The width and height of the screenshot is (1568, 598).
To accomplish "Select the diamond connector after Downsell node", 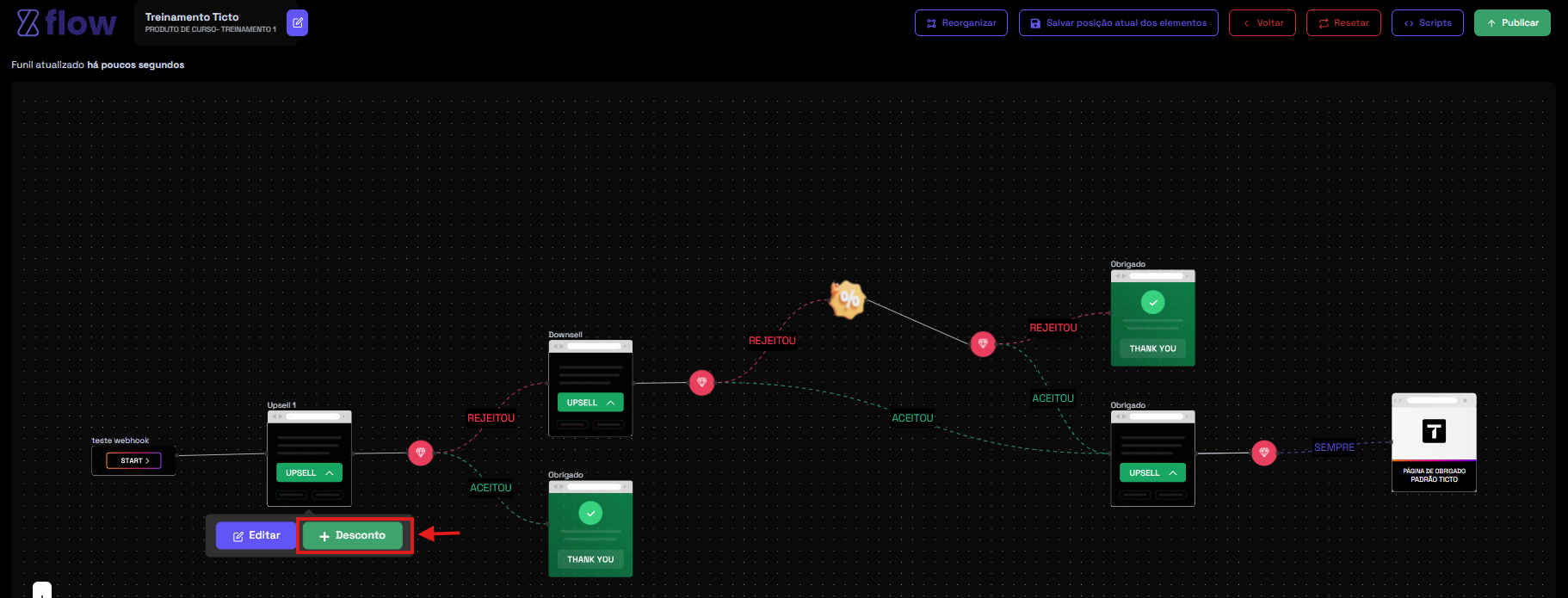I will 701,383.
